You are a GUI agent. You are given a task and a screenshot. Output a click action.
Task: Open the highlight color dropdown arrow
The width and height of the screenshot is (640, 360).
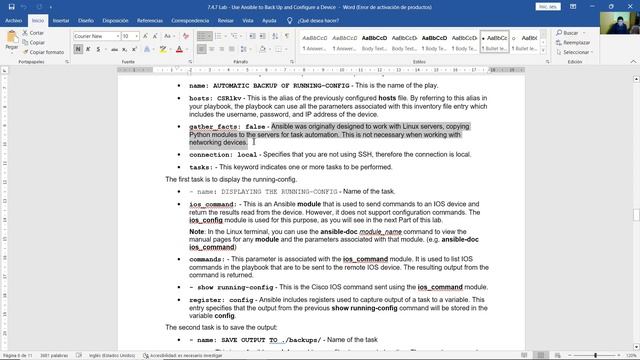pyautogui.click(x=170, y=49)
